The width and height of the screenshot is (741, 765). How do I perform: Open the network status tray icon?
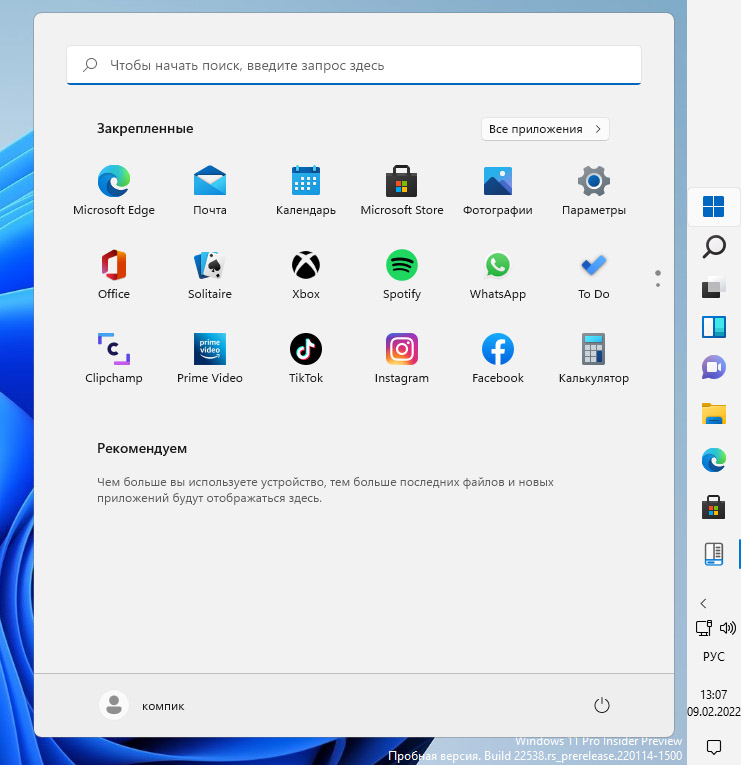tap(703, 628)
